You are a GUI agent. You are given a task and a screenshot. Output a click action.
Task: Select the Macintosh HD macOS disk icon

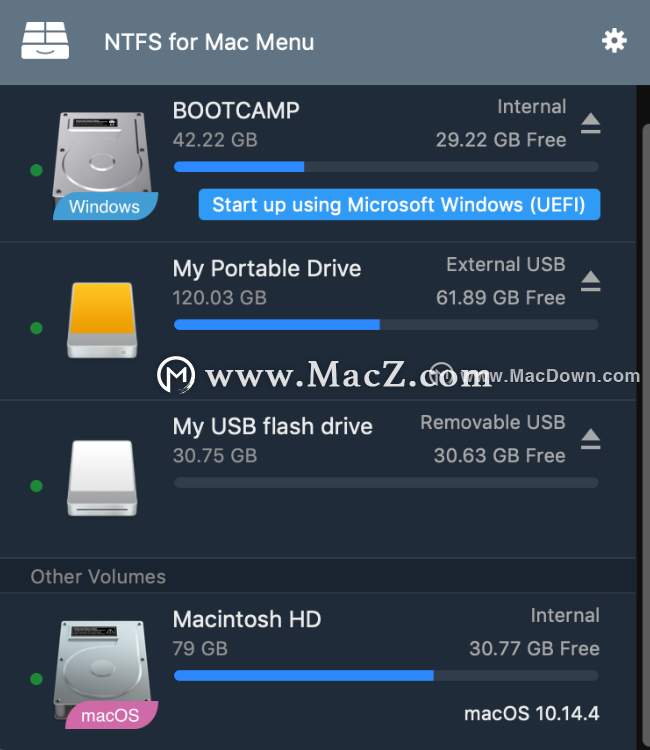(104, 674)
